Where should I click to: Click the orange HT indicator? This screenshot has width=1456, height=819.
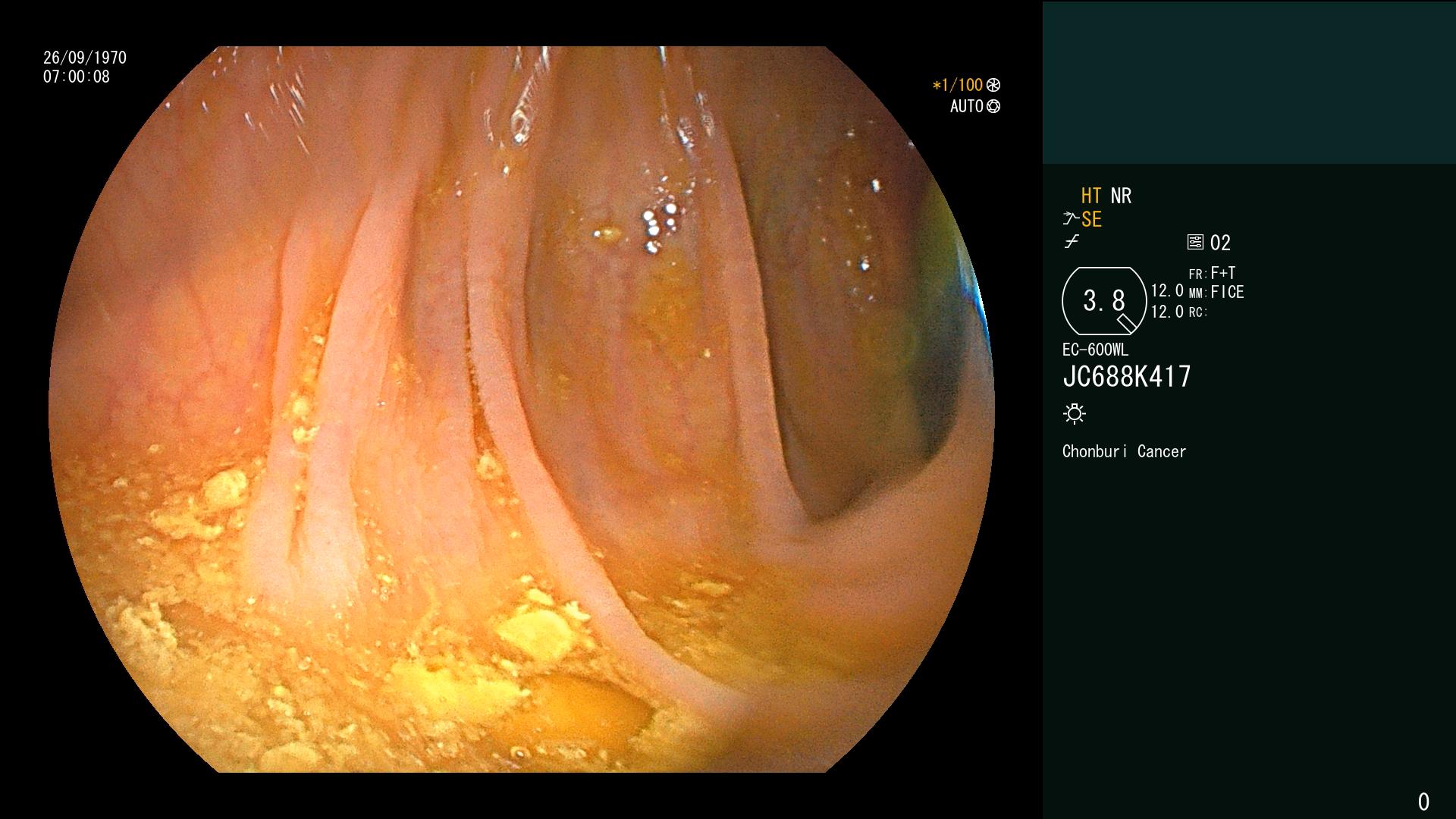(x=1091, y=196)
